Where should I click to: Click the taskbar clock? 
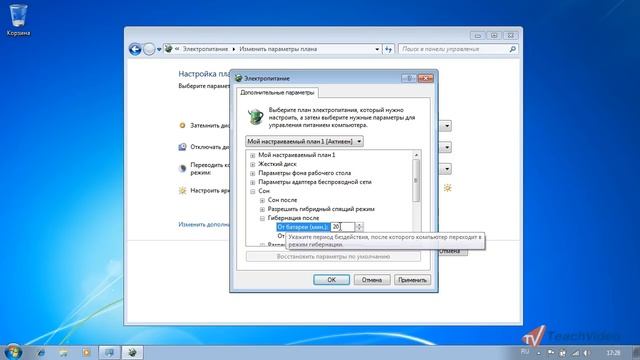pos(613,353)
